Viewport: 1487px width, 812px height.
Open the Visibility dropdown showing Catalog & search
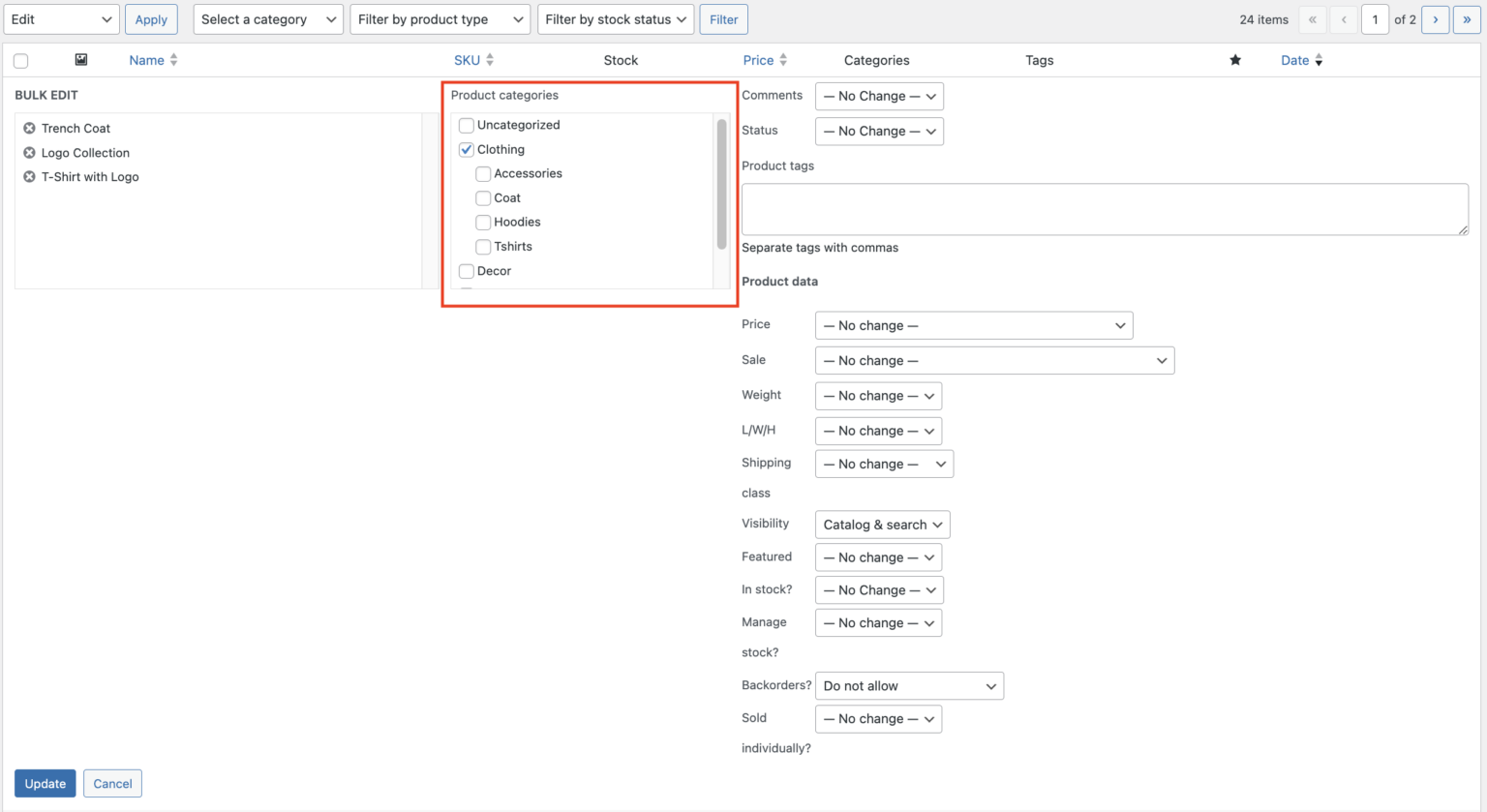pyautogui.click(x=882, y=524)
